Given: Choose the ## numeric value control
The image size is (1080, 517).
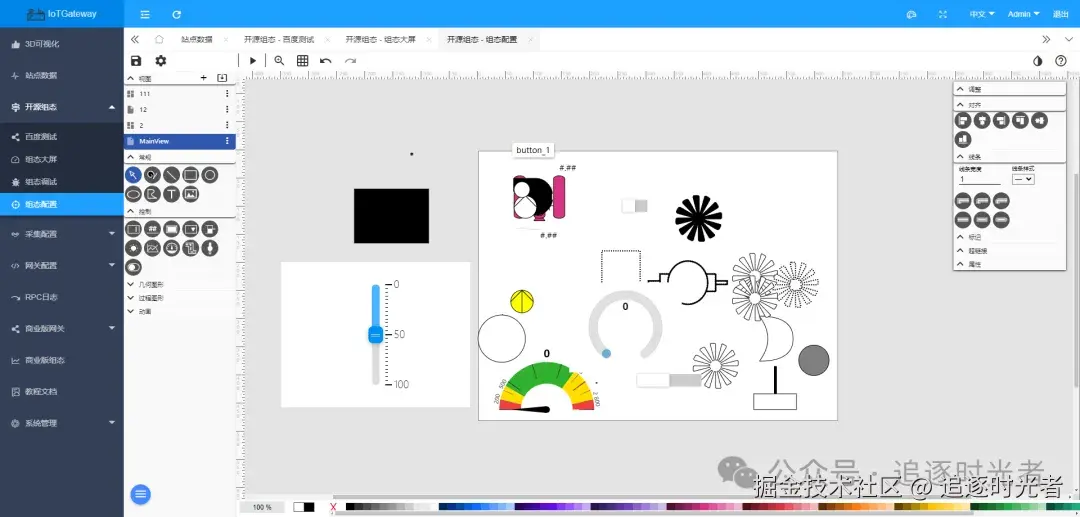Looking at the screenshot, I should coord(152,229).
